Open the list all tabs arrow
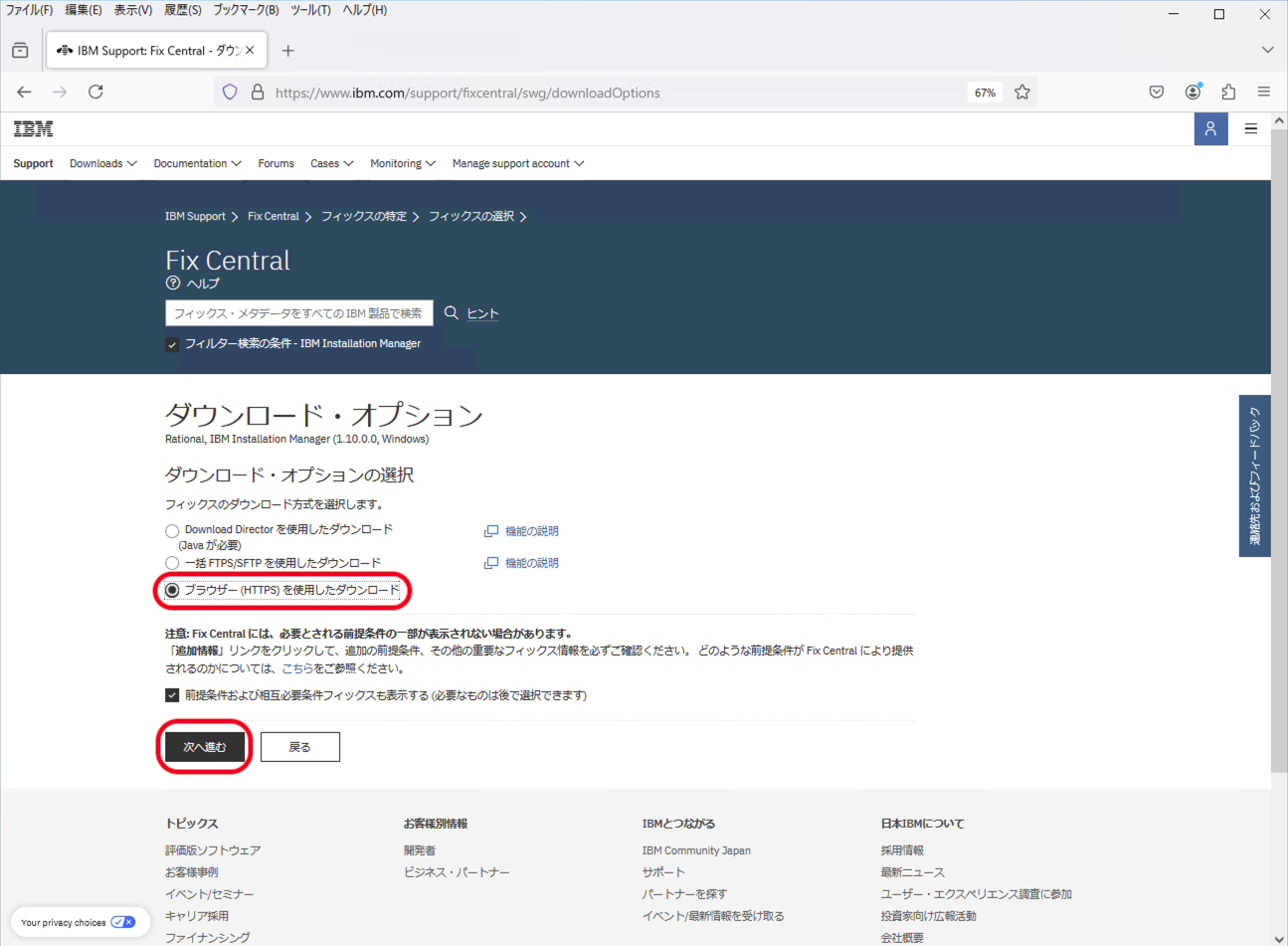 click(1267, 50)
